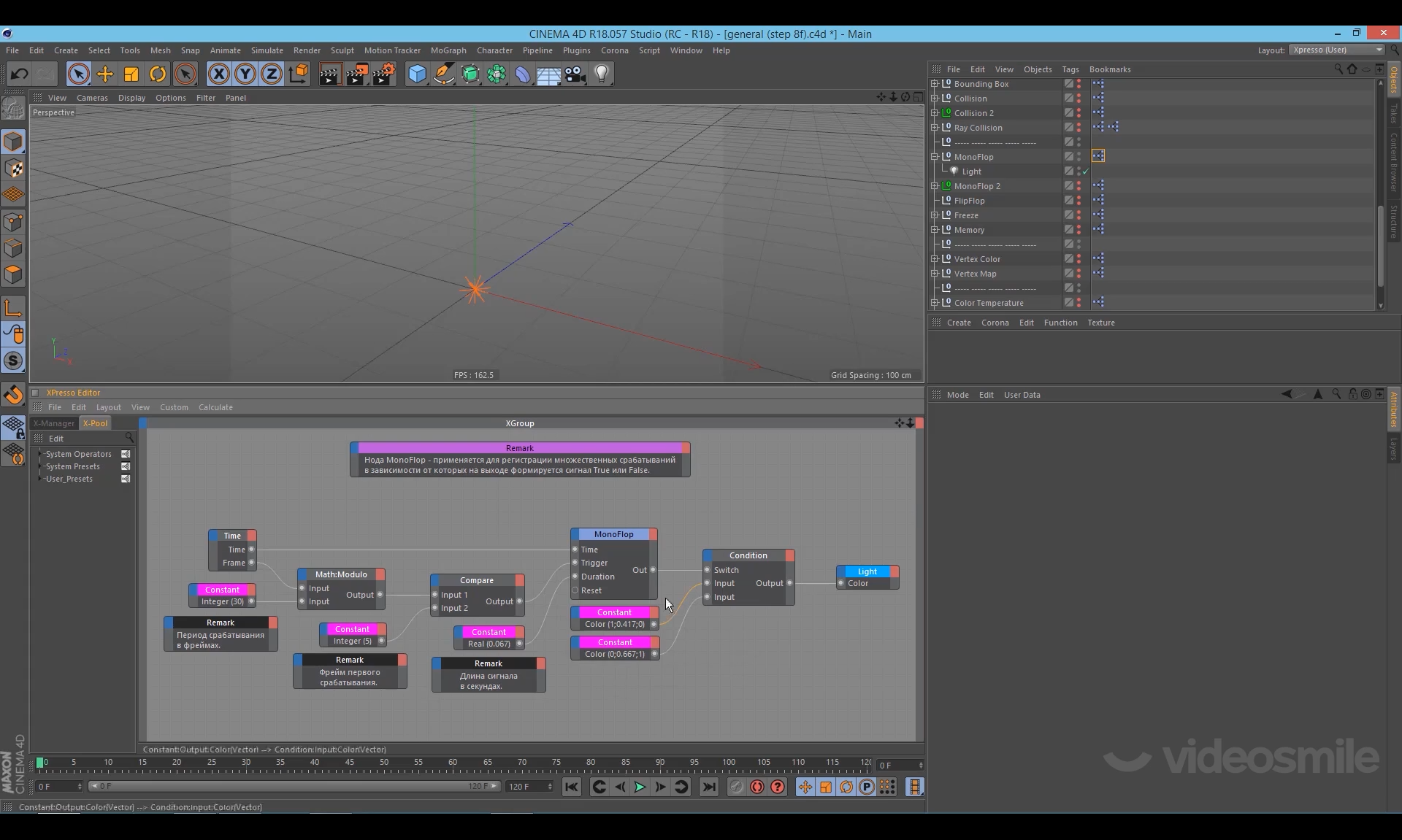Expand the Vertex Color object
The height and width of the screenshot is (840, 1402).
tap(935, 259)
